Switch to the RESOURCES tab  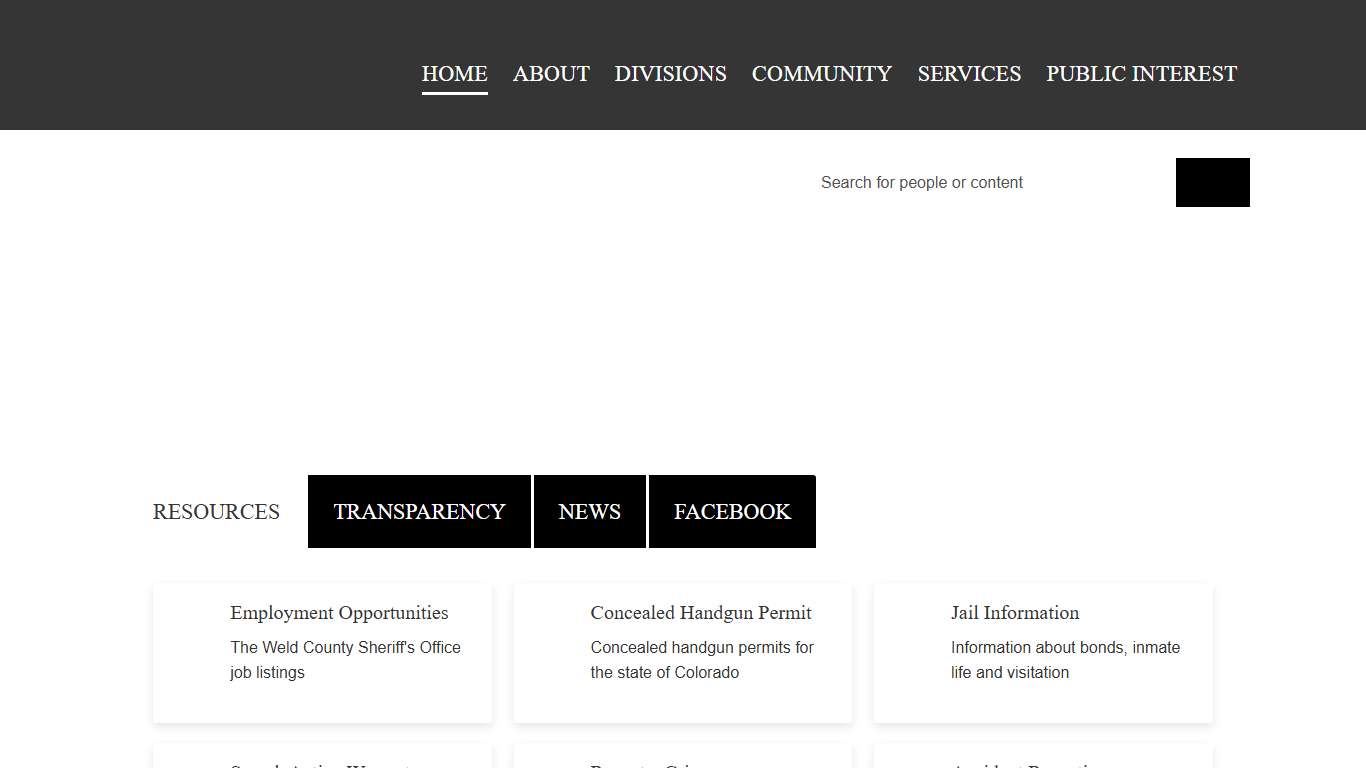(216, 512)
